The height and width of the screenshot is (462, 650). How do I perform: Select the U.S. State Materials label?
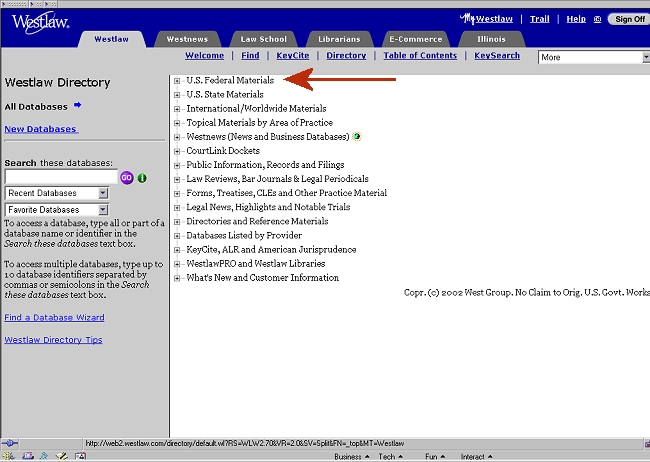click(x=225, y=94)
